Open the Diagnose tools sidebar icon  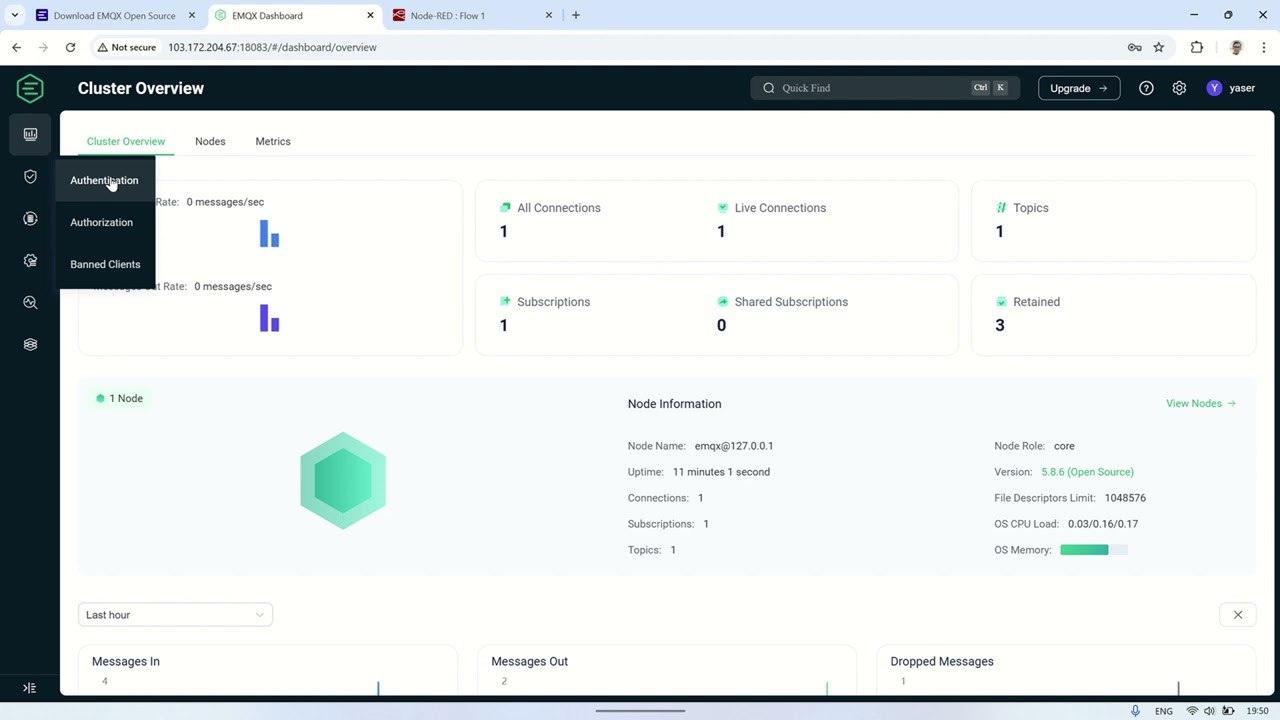pos(30,303)
